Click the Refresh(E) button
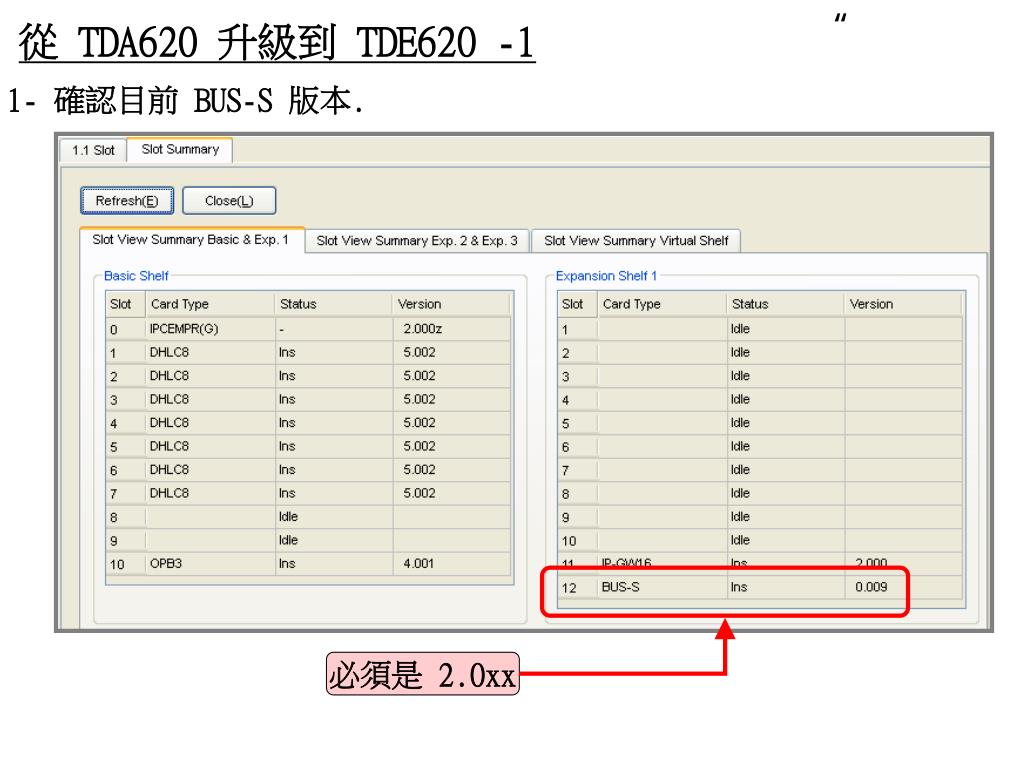The image size is (1024, 768). point(126,200)
